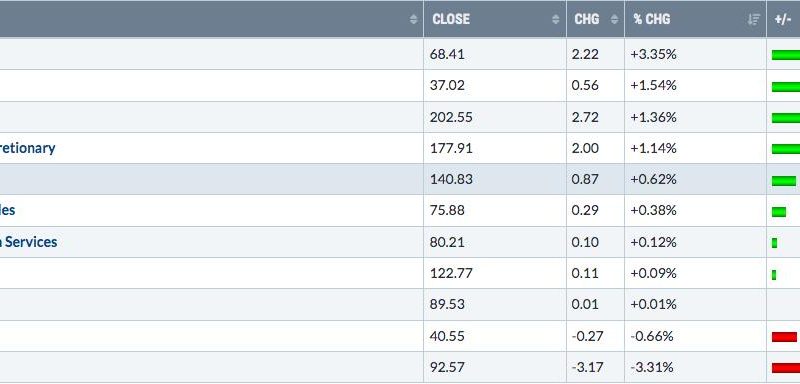The width and height of the screenshot is (800, 384).
Task: Select the highlighted +0.62% cell
Action: (x=695, y=179)
